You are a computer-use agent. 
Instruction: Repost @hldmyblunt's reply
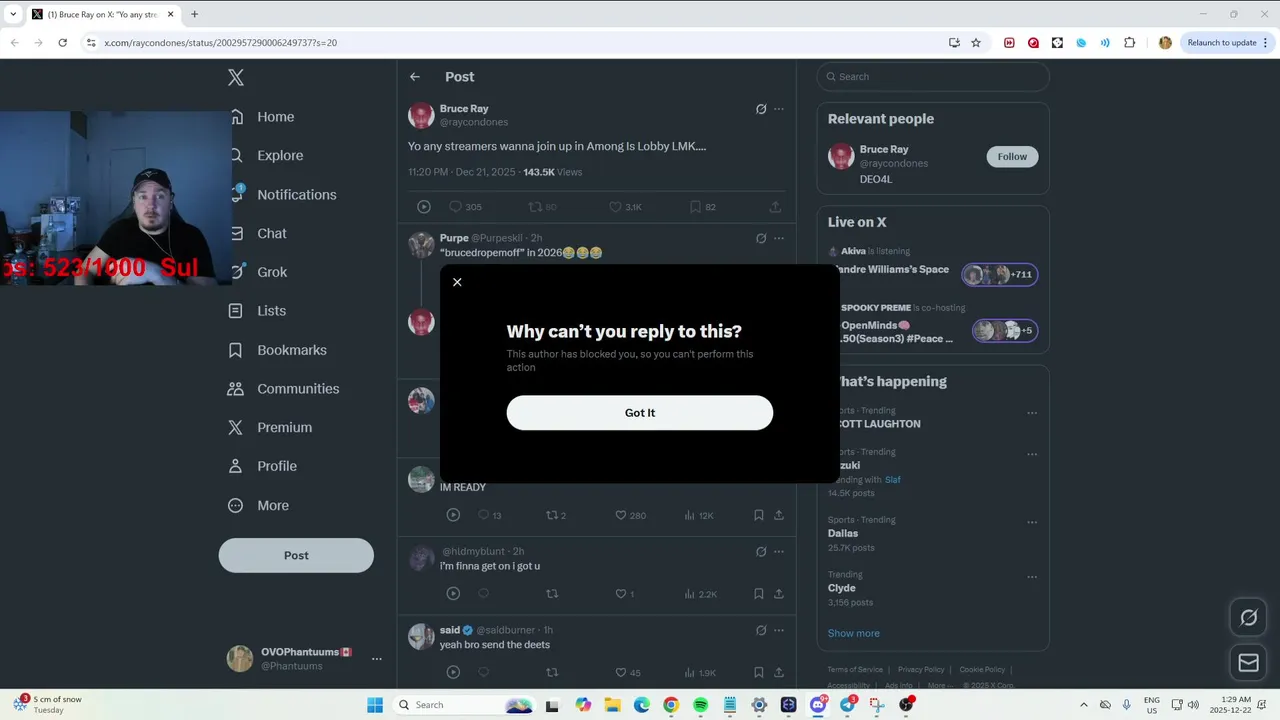[x=551, y=594]
